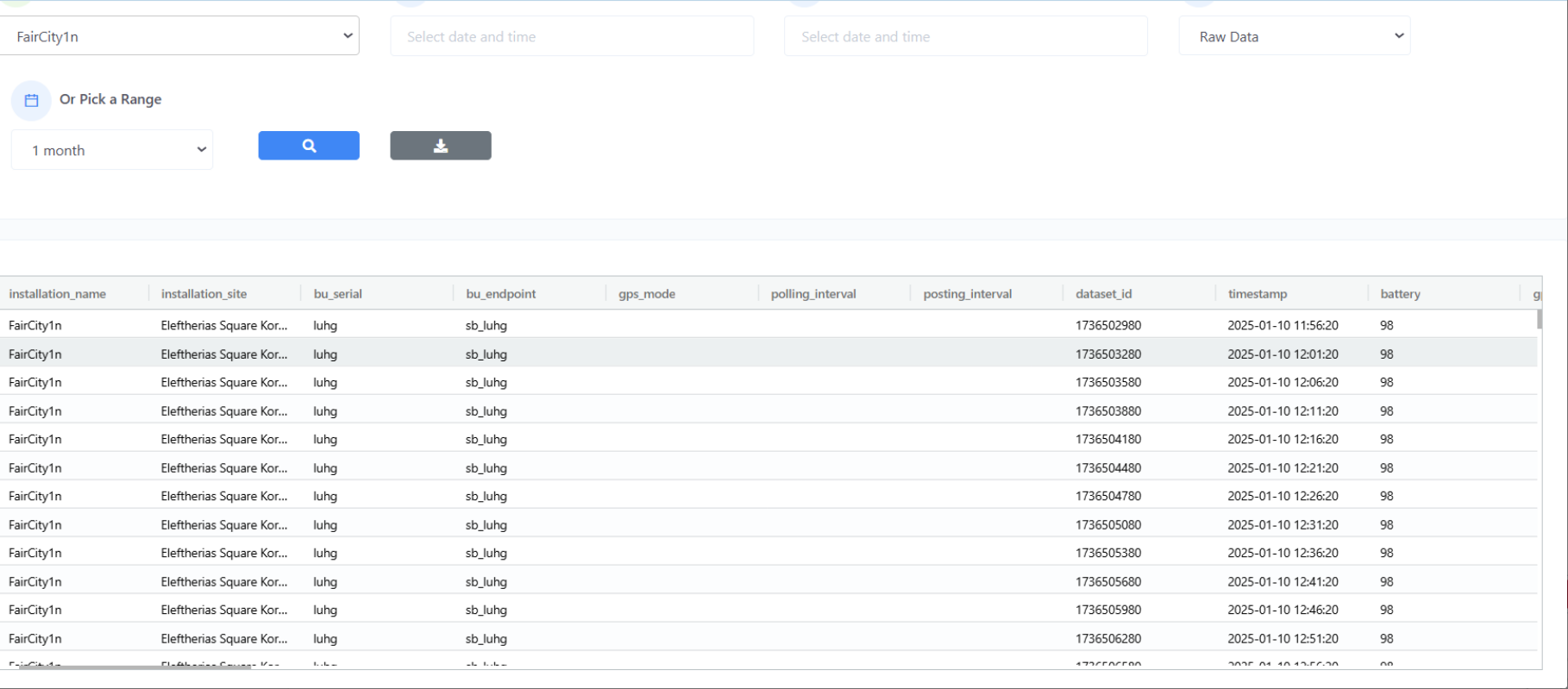Sort by installation_site column header

click(x=204, y=294)
